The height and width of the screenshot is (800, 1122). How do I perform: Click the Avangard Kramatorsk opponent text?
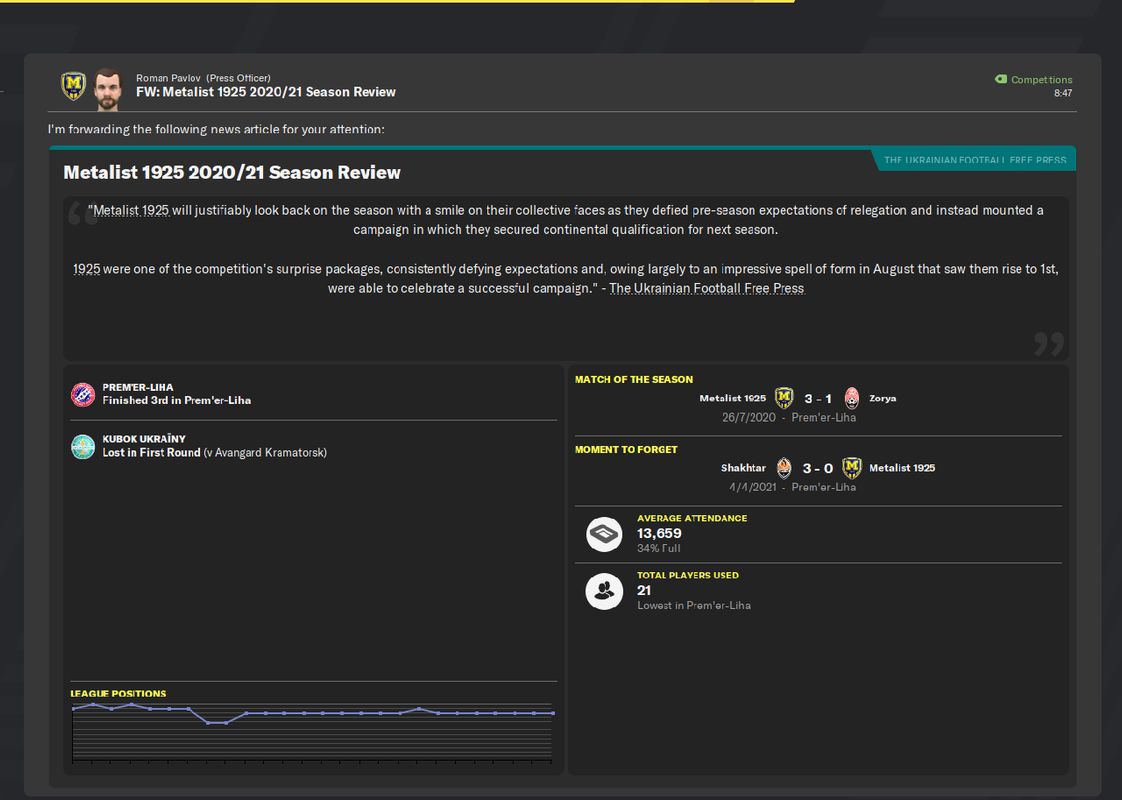pos(265,452)
